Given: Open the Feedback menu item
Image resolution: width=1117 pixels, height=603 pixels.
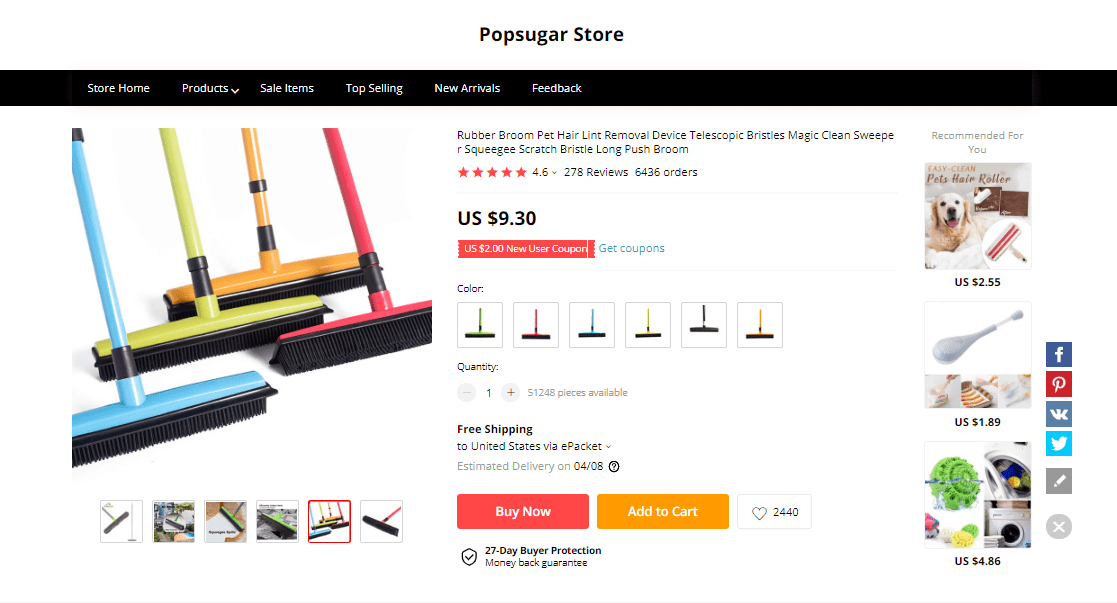Looking at the screenshot, I should (556, 88).
